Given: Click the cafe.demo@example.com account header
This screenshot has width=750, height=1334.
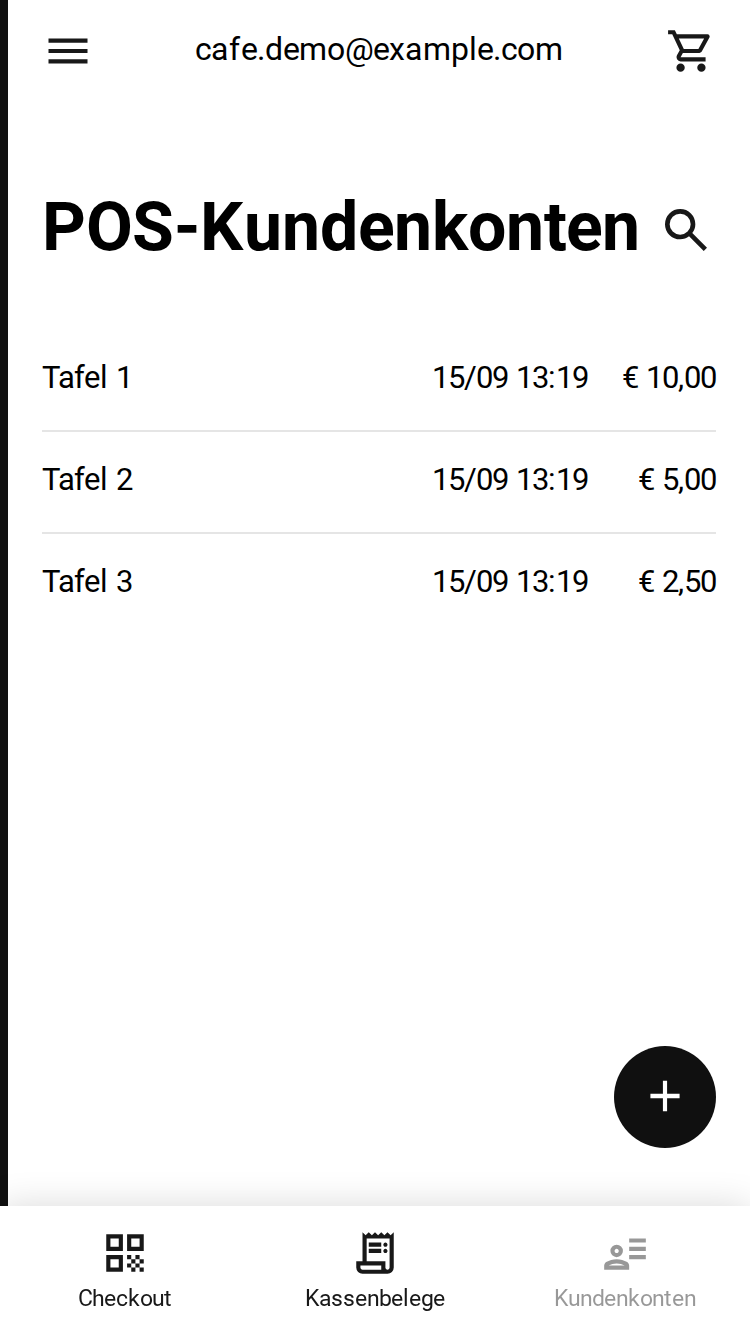Looking at the screenshot, I should [378, 49].
